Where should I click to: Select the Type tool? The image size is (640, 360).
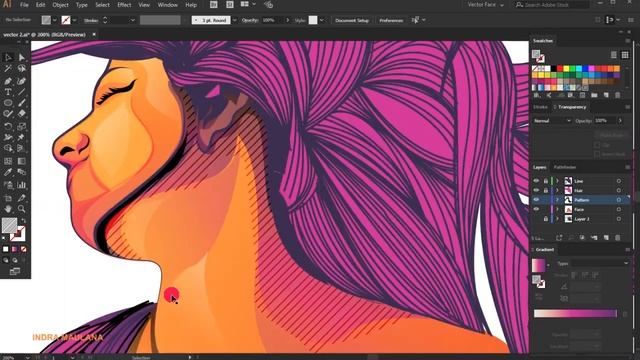pos(8,92)
